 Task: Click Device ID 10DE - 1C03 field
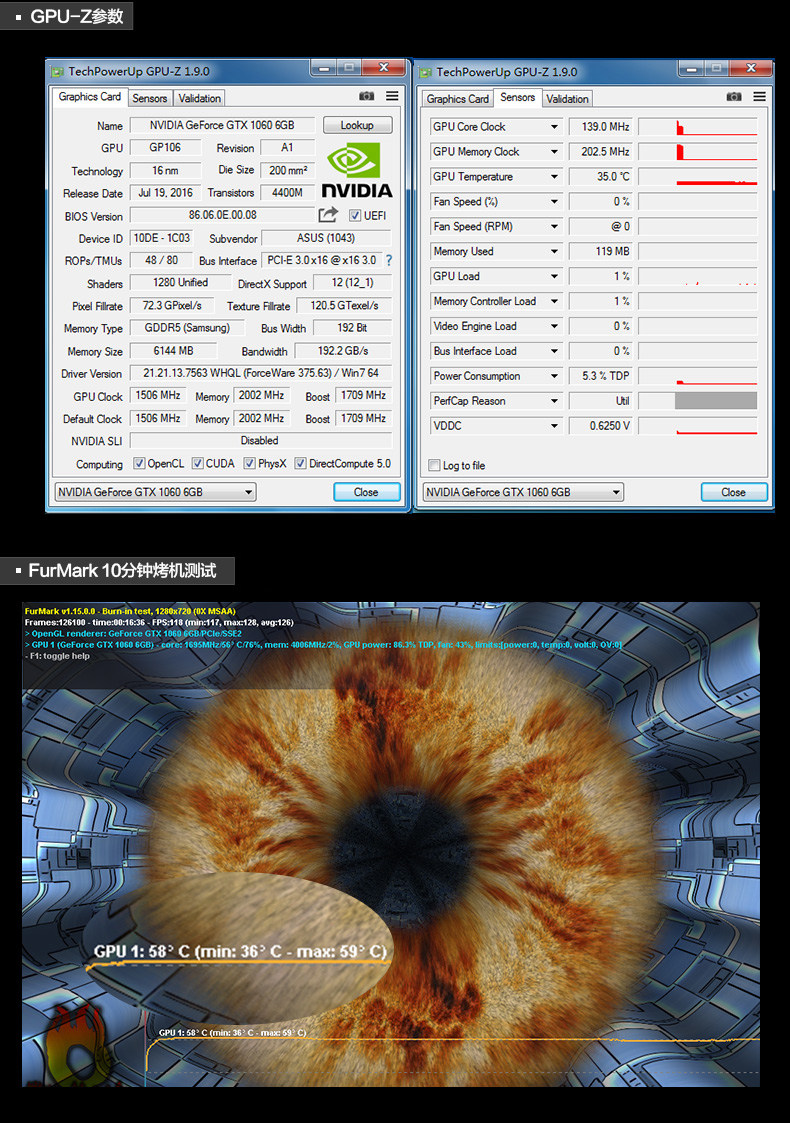162,238
